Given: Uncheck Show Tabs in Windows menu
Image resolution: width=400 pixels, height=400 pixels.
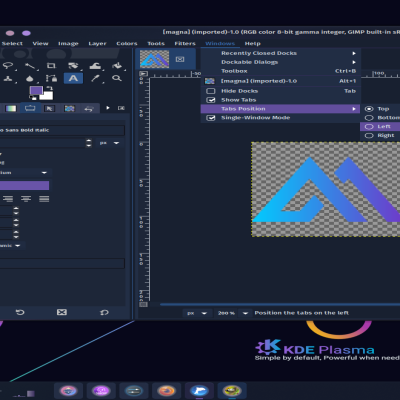Looking at the screenshot, I should 211,100.
